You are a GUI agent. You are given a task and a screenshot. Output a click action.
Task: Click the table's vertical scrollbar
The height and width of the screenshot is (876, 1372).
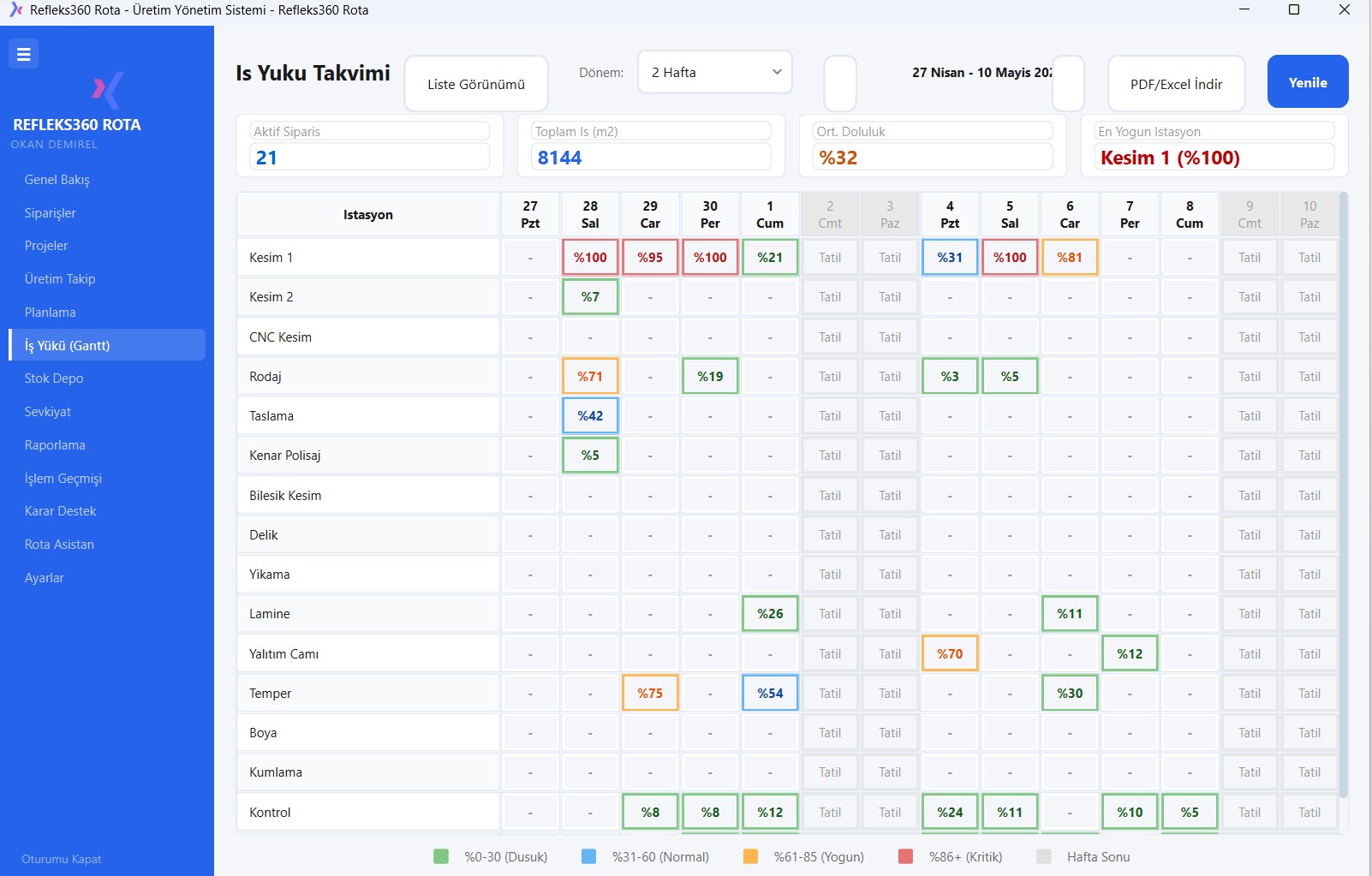[1343, 497]
